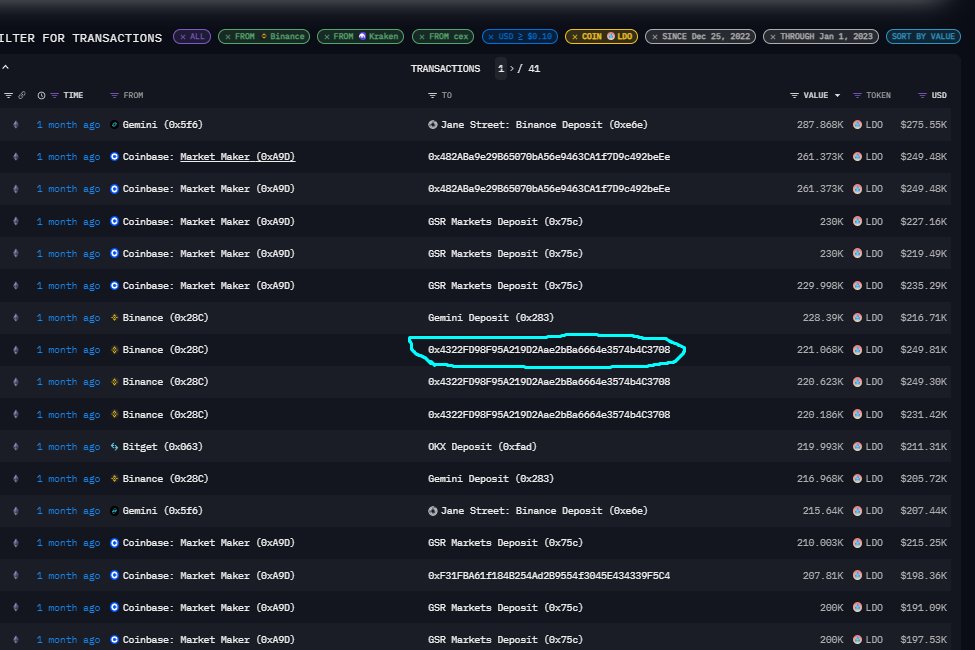Remove the FROM Kraken filter chip

[x=326, y=37]
